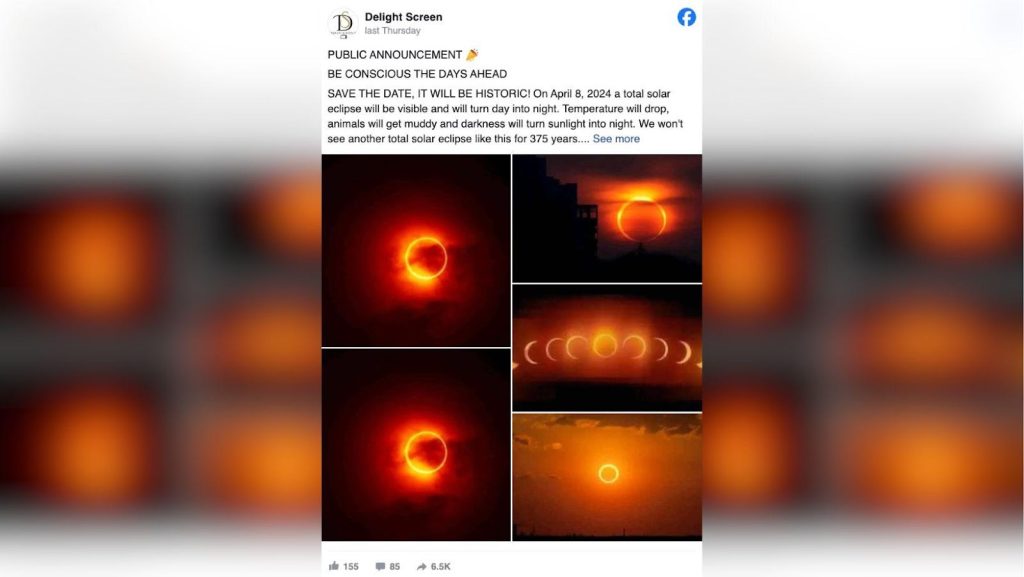Screen dimensions: 1024x577
Task: Click the last Thursday timestamp
Action: [x=392, y=31]
